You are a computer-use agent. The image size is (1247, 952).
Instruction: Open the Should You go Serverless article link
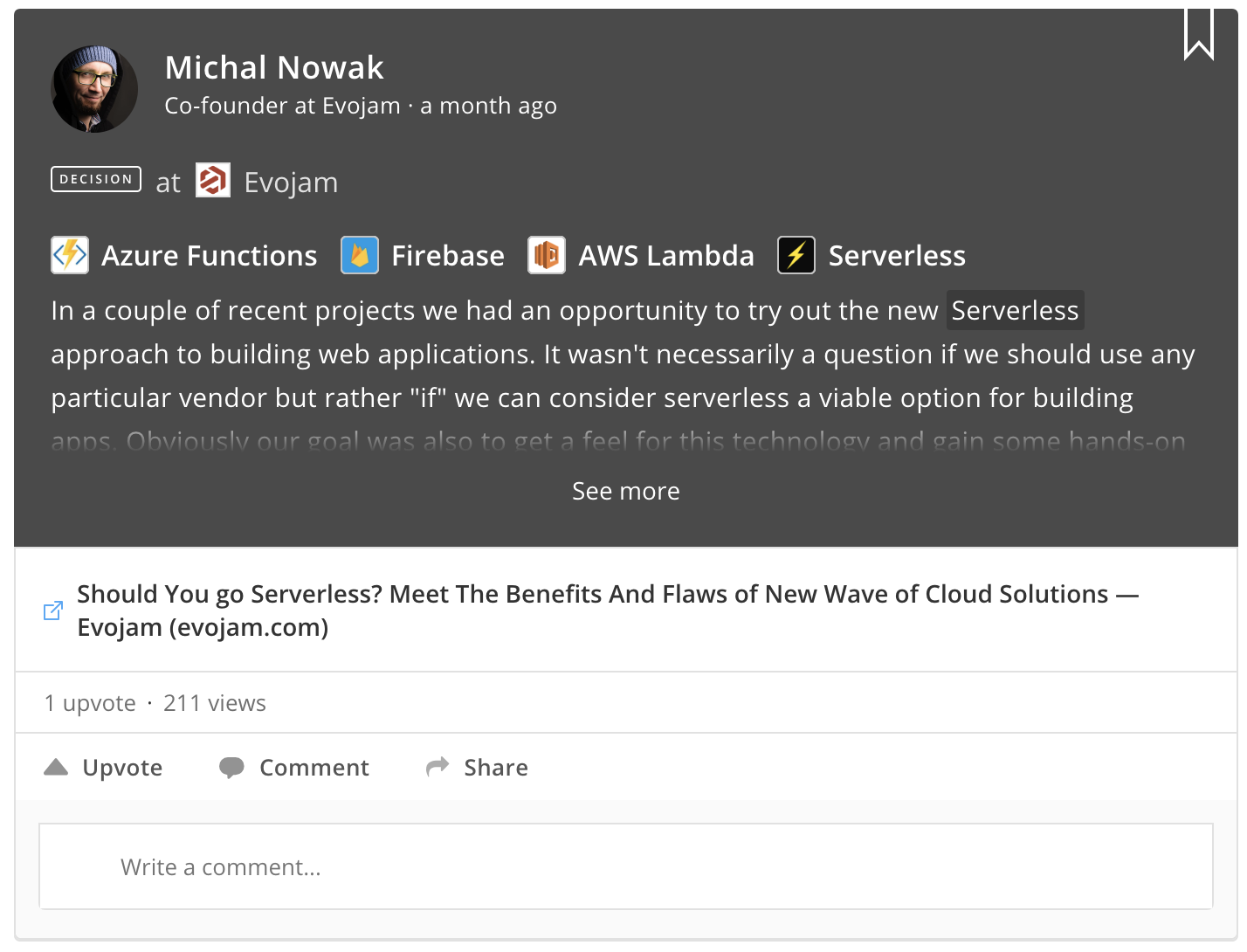pyautogui.click(x=608, y=611)
